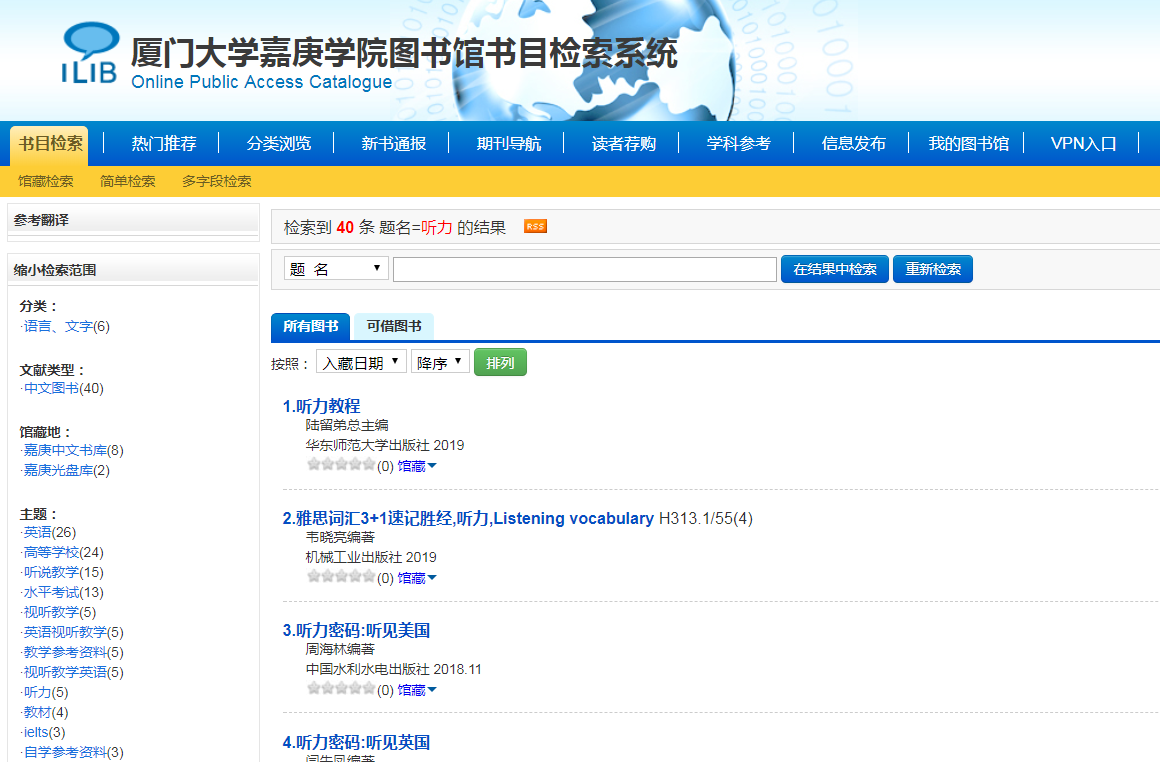The image size is (1160, 762).
Task: Click star rating for 听力教程
Action: pyautogui.click(x=340, y=465)
